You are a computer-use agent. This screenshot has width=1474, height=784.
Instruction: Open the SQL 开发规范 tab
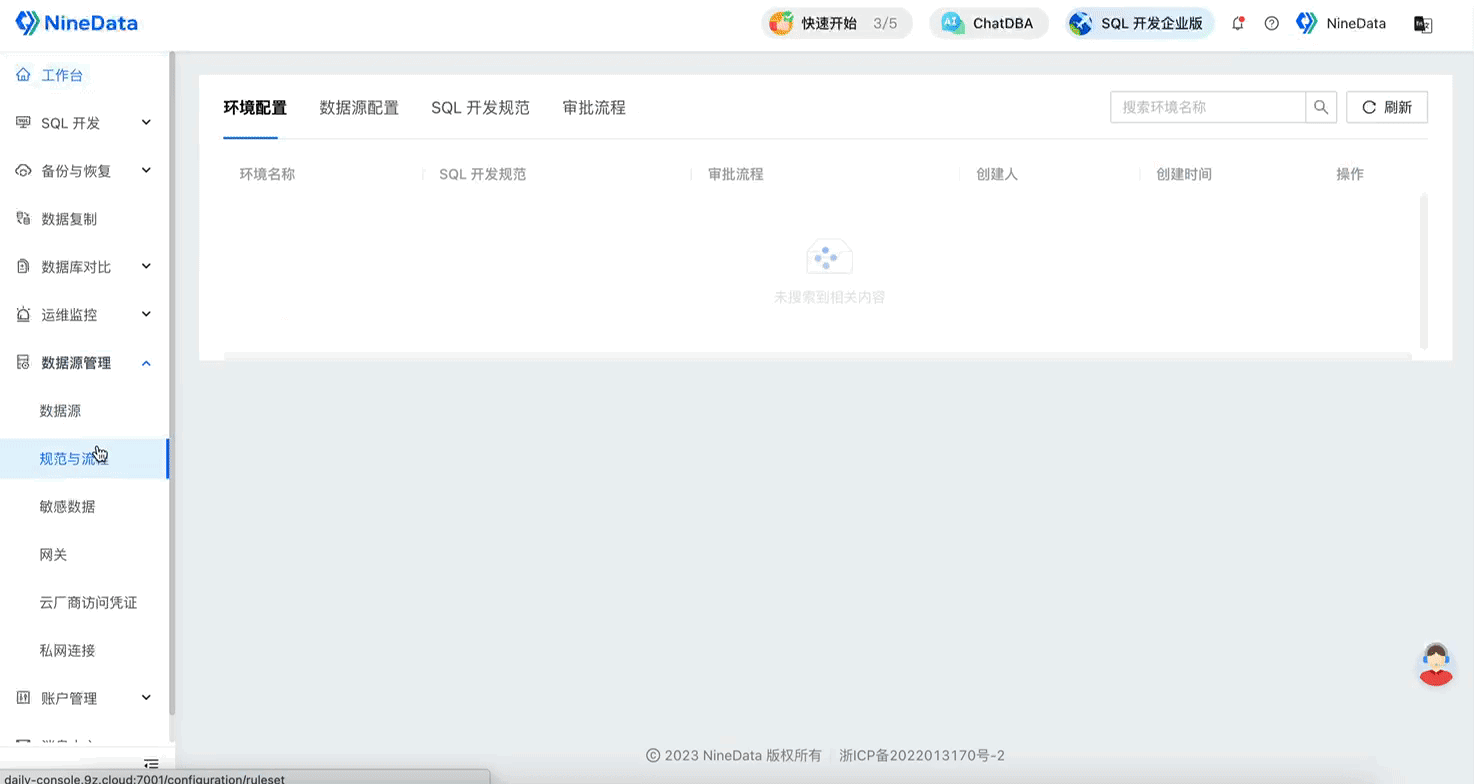point(480,108)
